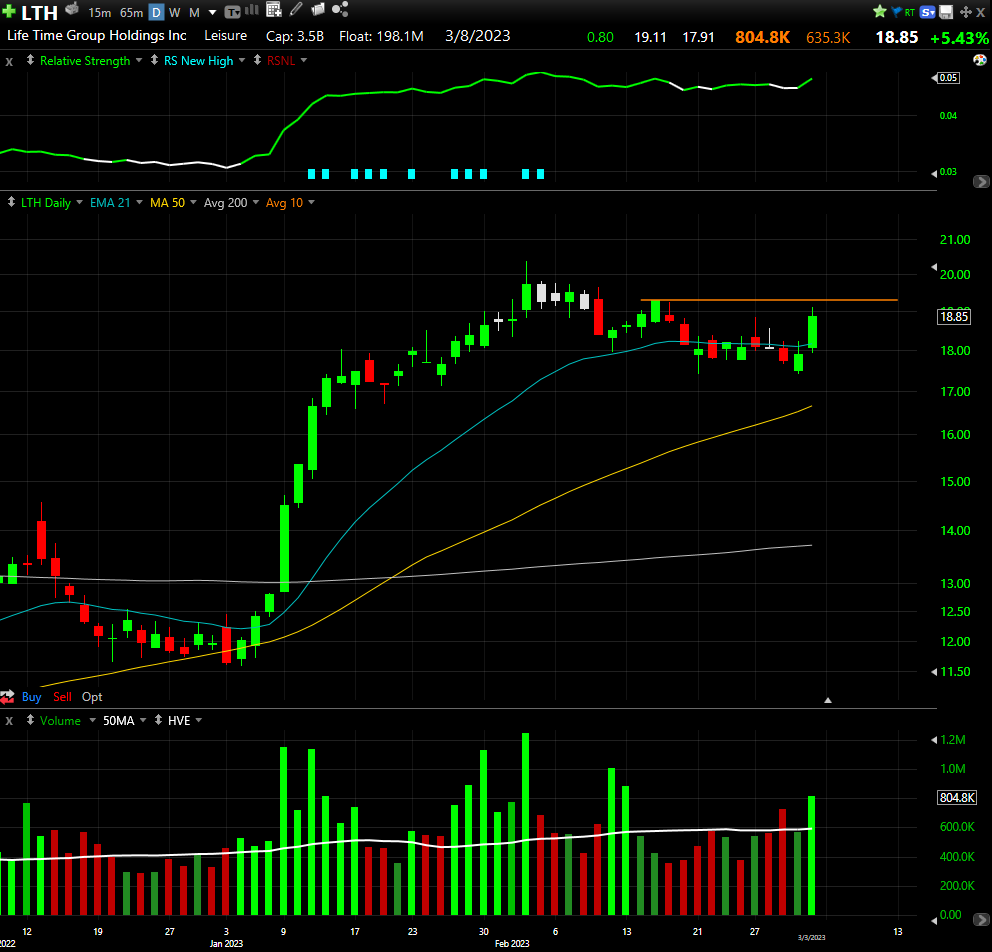Close the Relative Strength pane
The width and height of the screenshot is (992, 952).
point(9,61)
